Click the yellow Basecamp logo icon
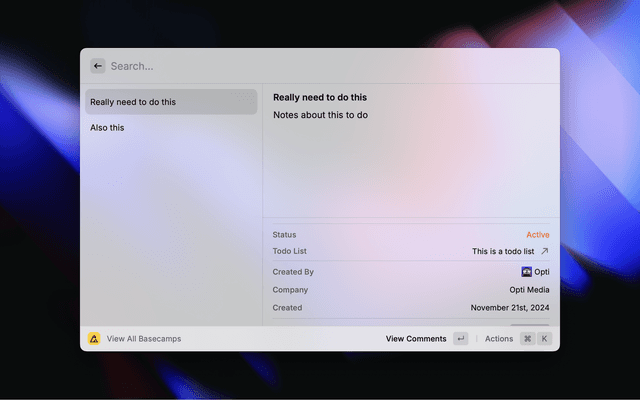 (x=94, y=339)
